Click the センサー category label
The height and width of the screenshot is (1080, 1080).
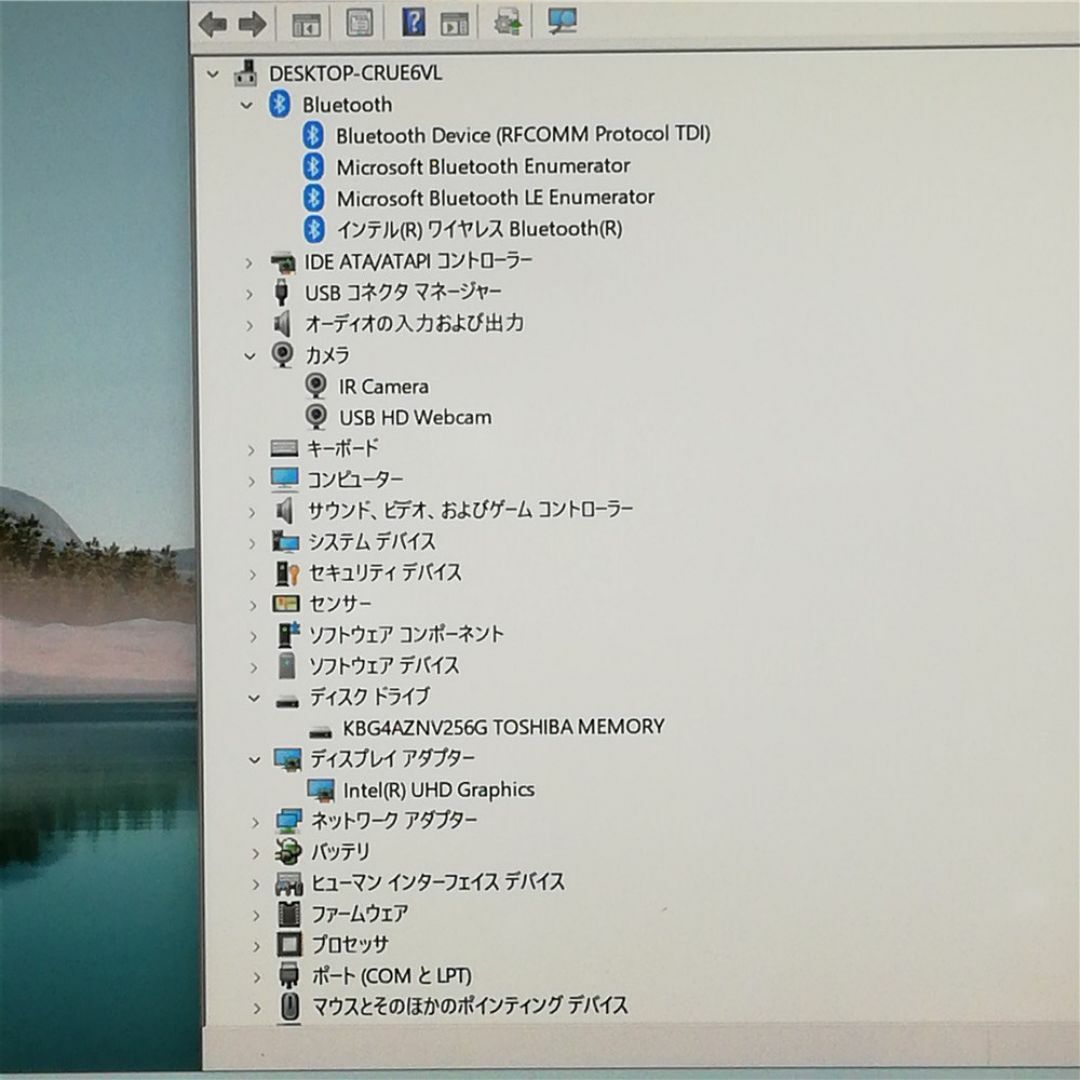point(340,603)
